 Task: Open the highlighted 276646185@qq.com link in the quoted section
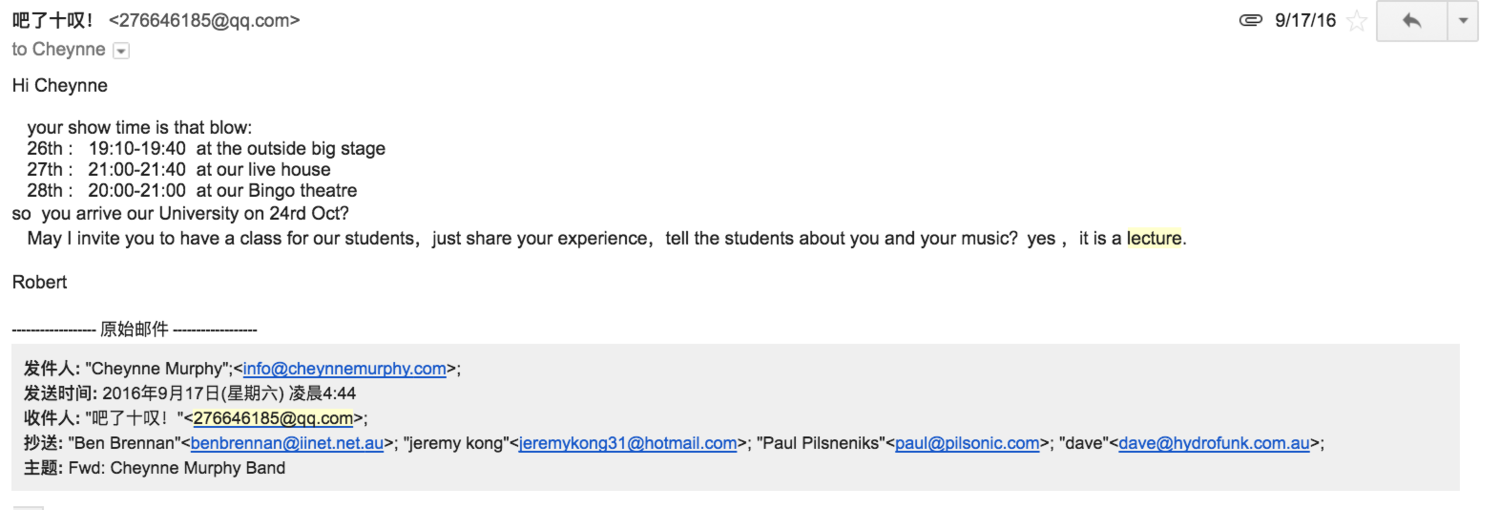tap(273, 418)
